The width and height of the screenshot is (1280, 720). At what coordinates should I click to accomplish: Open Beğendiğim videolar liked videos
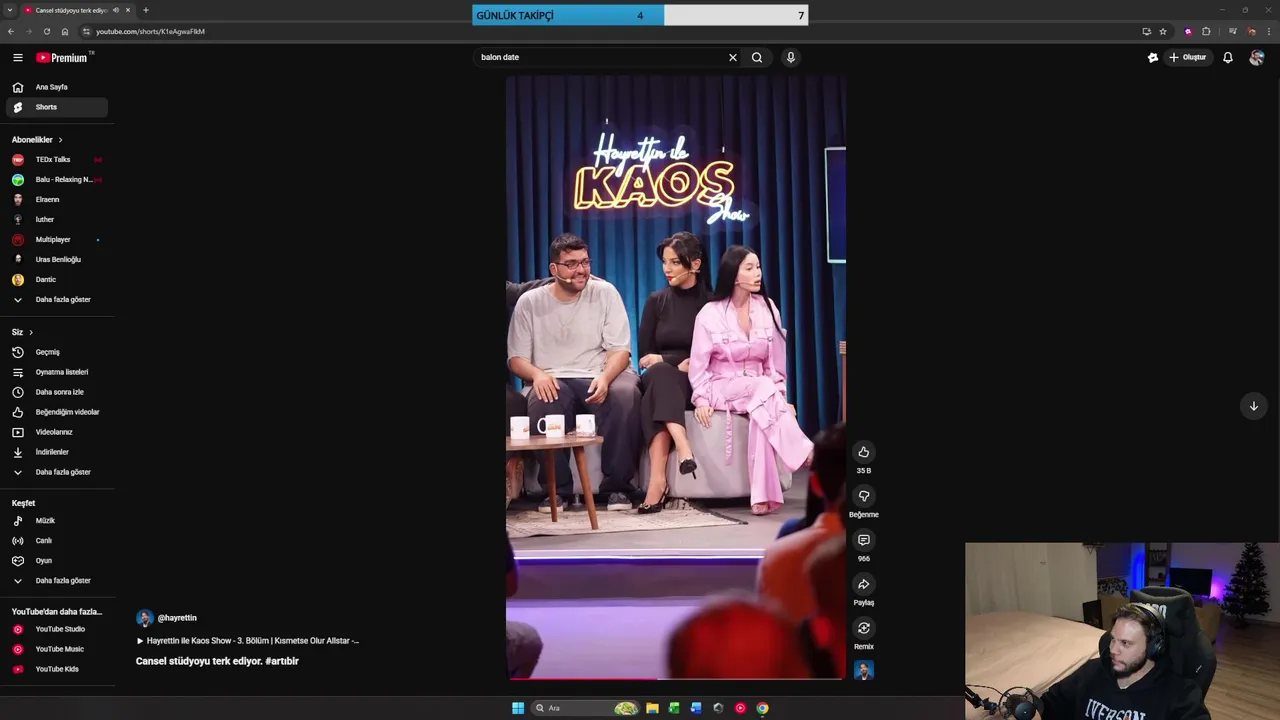(57, 412)
